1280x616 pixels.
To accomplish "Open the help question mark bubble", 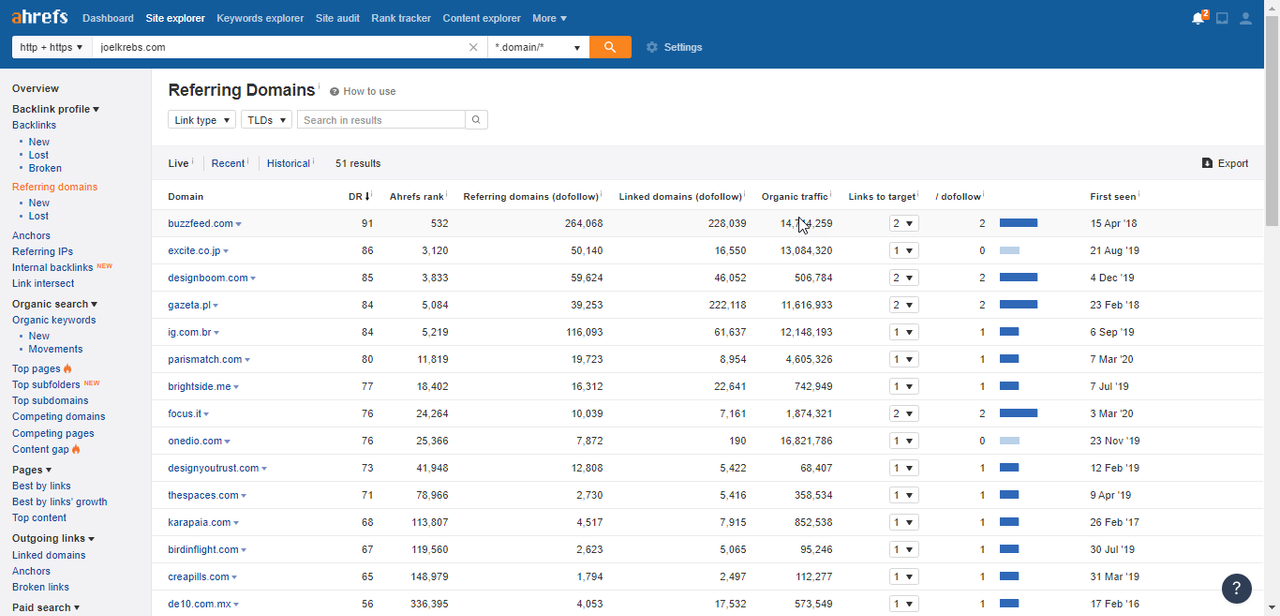I will (1237, 587).
